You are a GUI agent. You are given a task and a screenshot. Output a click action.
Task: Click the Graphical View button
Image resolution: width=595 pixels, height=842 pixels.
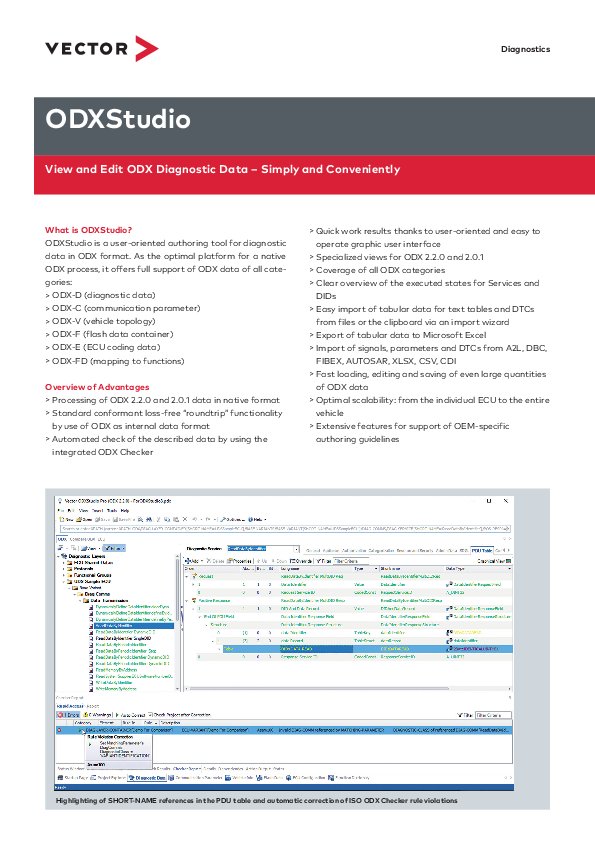click(x=494, y=561)
